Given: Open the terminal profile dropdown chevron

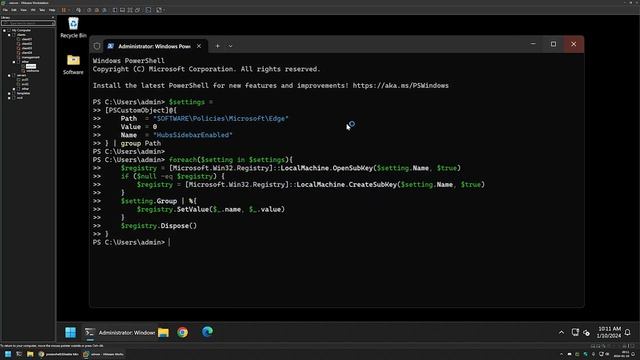Looking at the screenshot, I should (x=230, y=46).
